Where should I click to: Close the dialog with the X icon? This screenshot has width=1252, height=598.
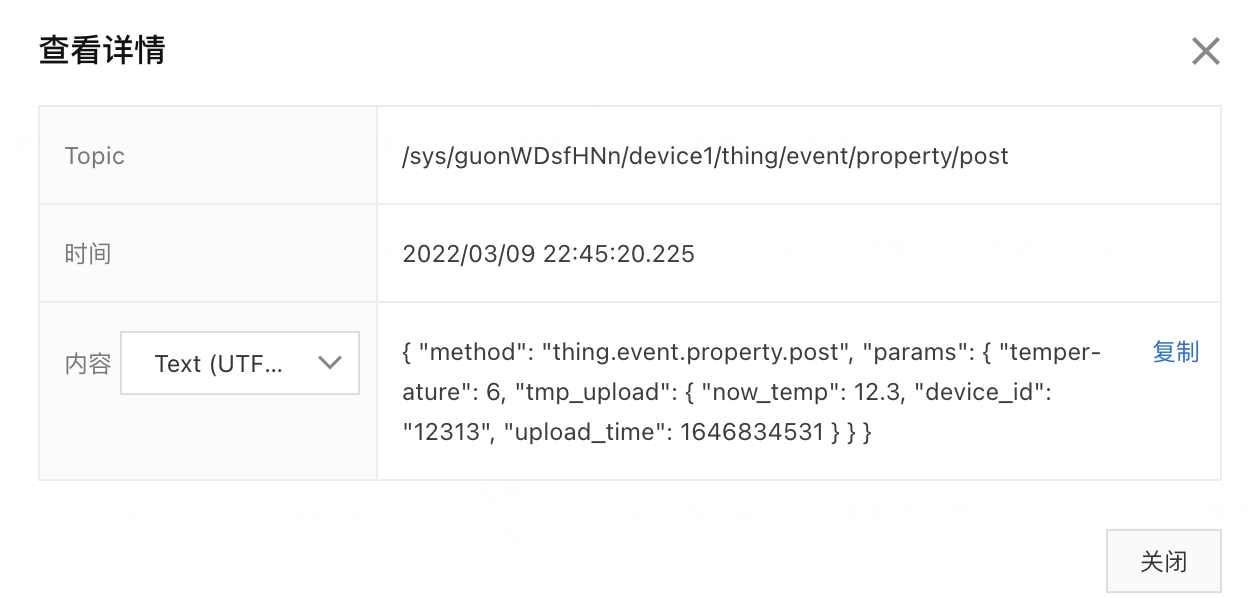click(1205, 51)
